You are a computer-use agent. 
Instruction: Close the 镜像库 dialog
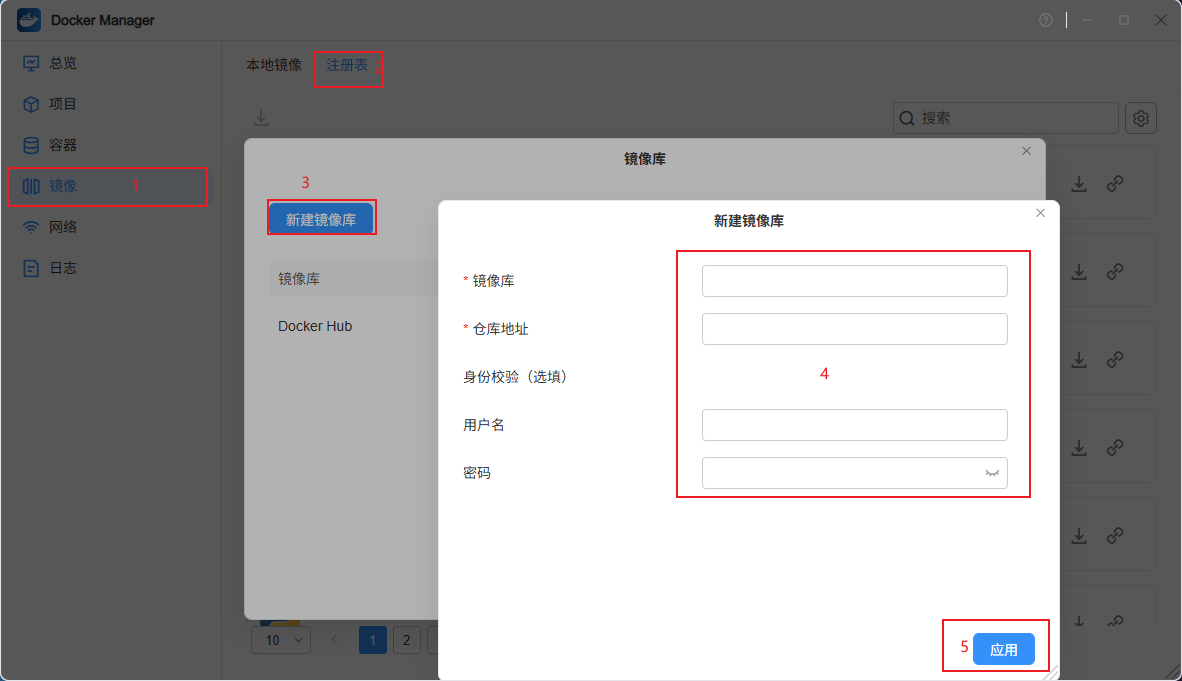(1026, 152)
